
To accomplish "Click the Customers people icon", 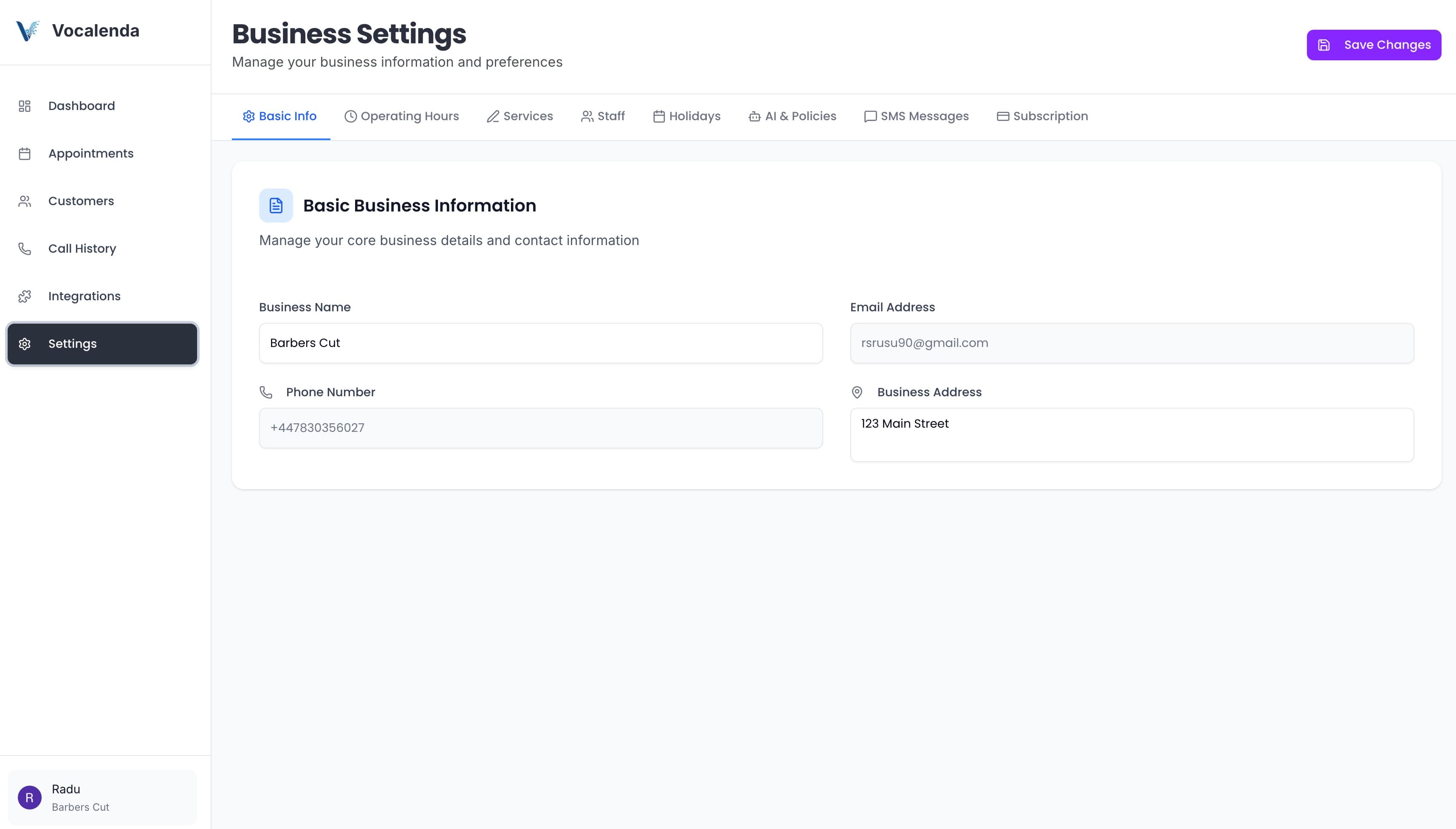I will coord(25,200).
